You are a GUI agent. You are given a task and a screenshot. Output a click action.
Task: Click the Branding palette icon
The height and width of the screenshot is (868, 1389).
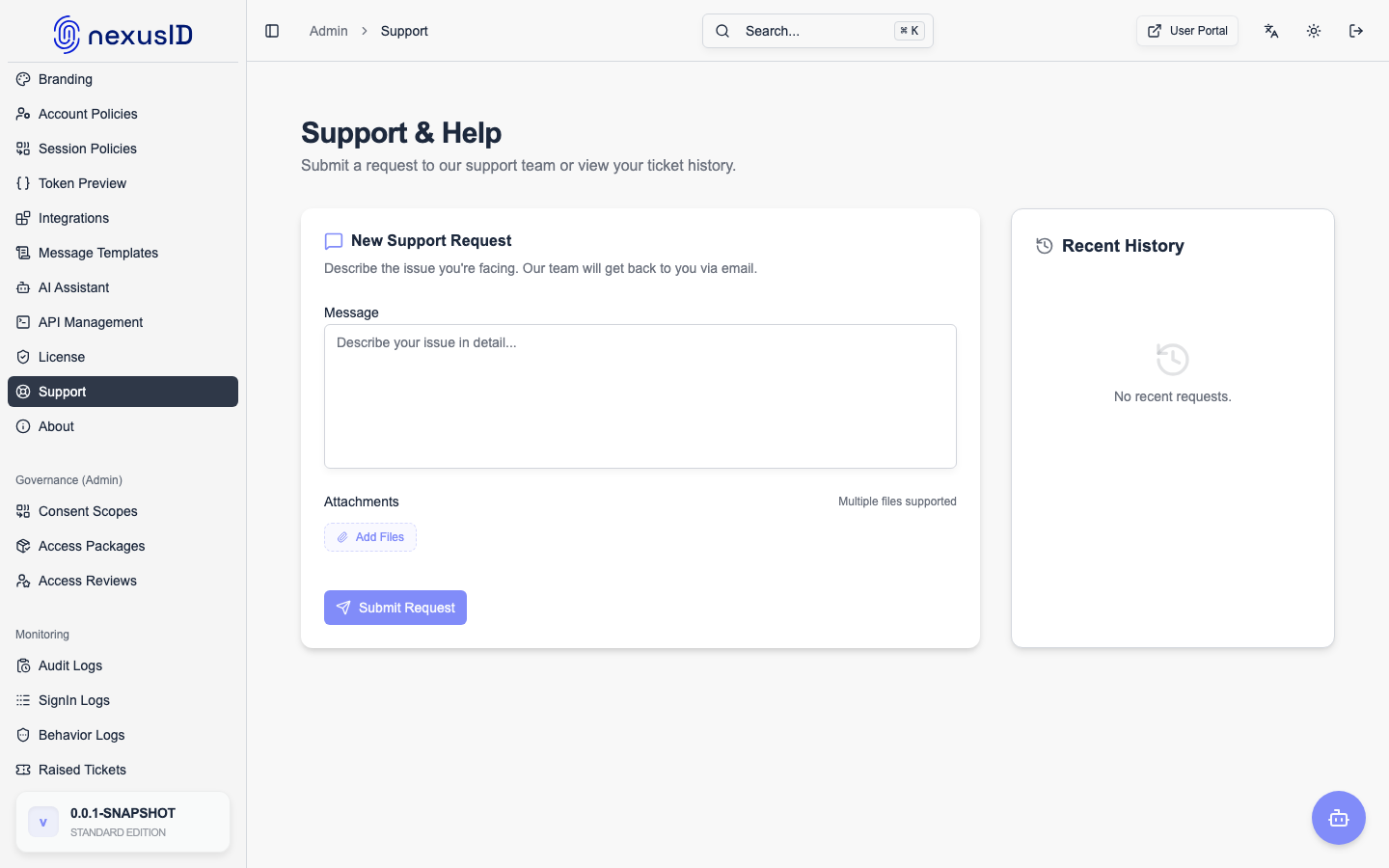[x=23, y=79]
